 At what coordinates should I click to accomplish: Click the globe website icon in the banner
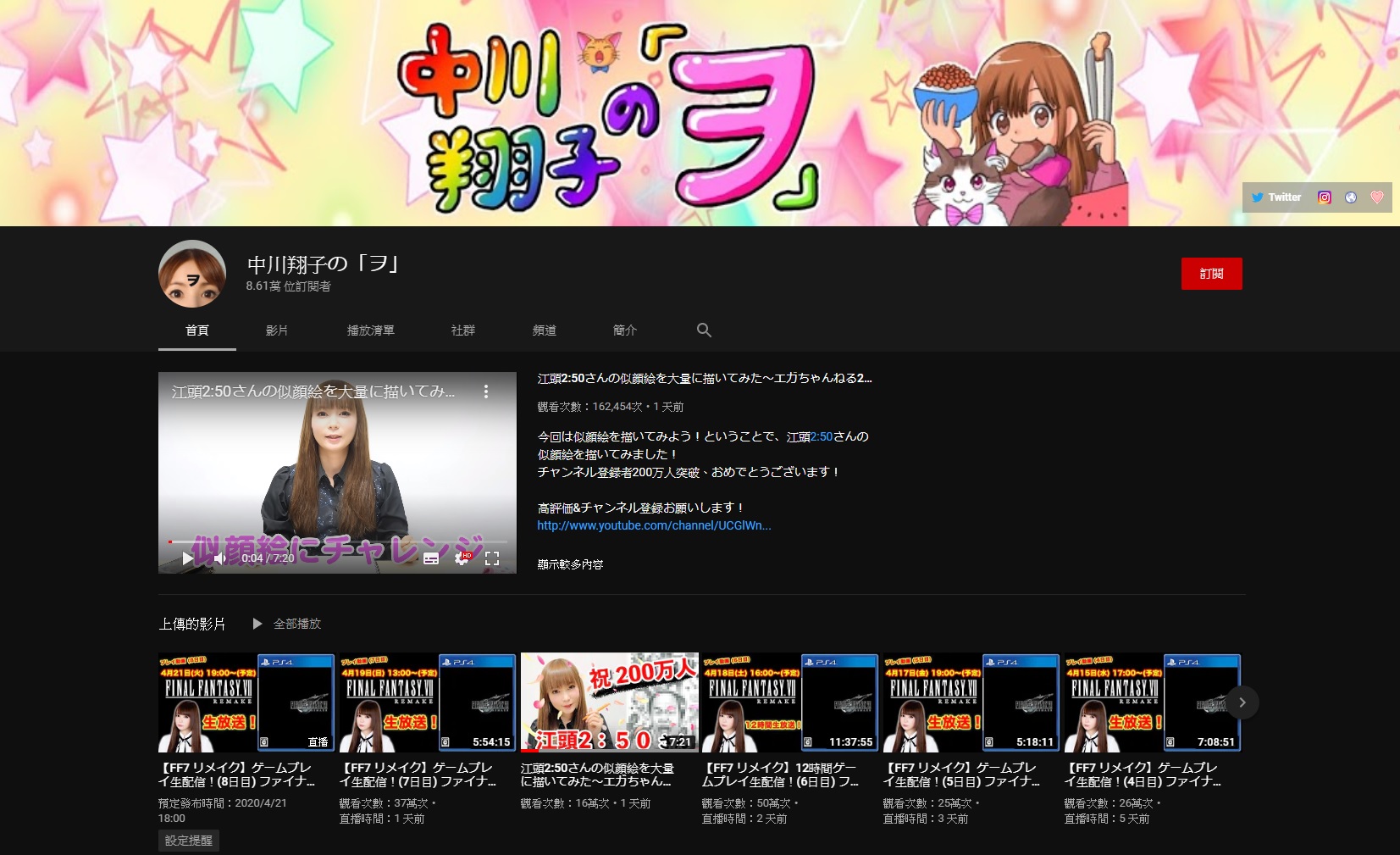click(x=1351, y=197)
